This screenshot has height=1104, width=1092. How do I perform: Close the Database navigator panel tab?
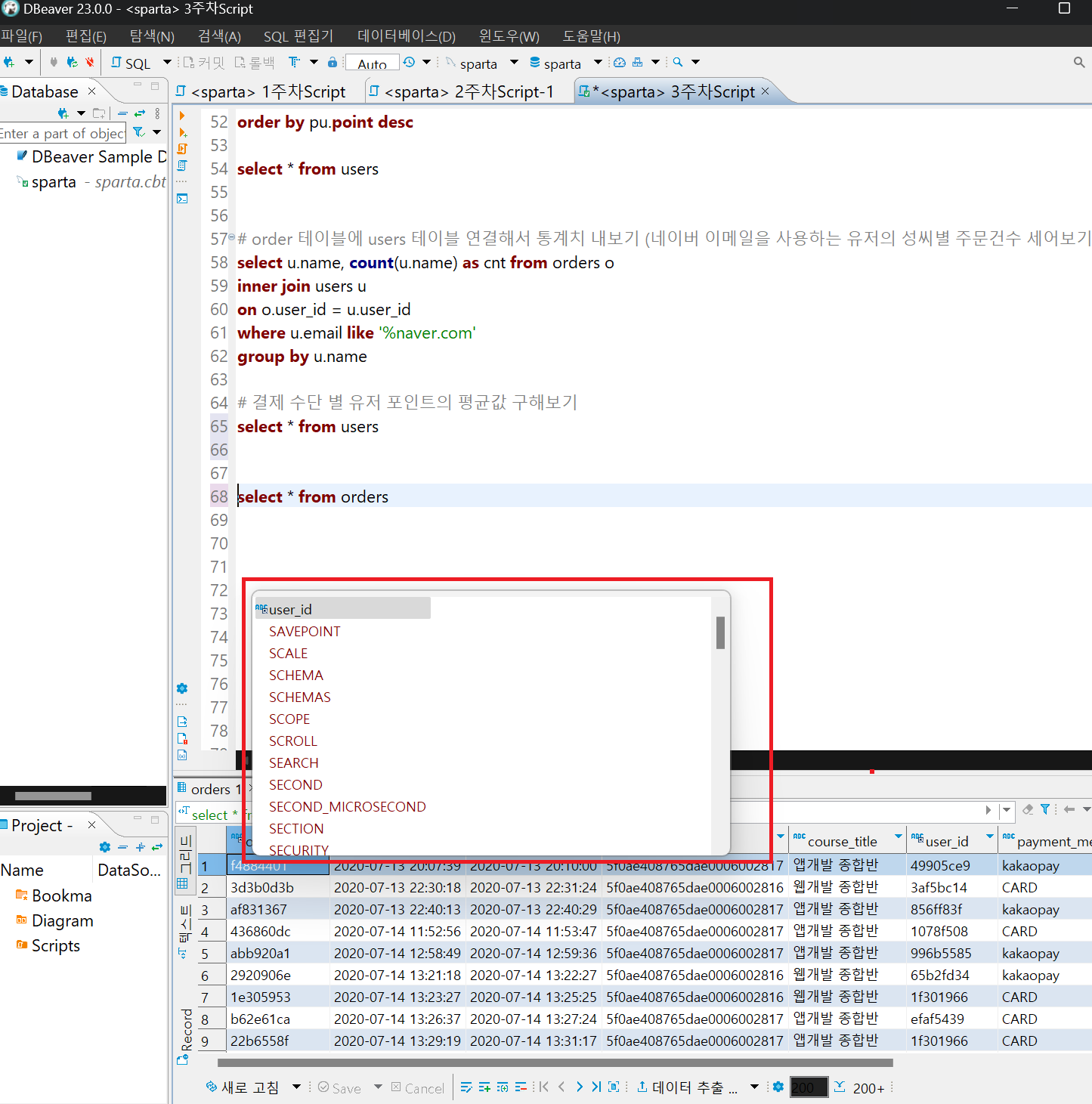tap(91, 91)
